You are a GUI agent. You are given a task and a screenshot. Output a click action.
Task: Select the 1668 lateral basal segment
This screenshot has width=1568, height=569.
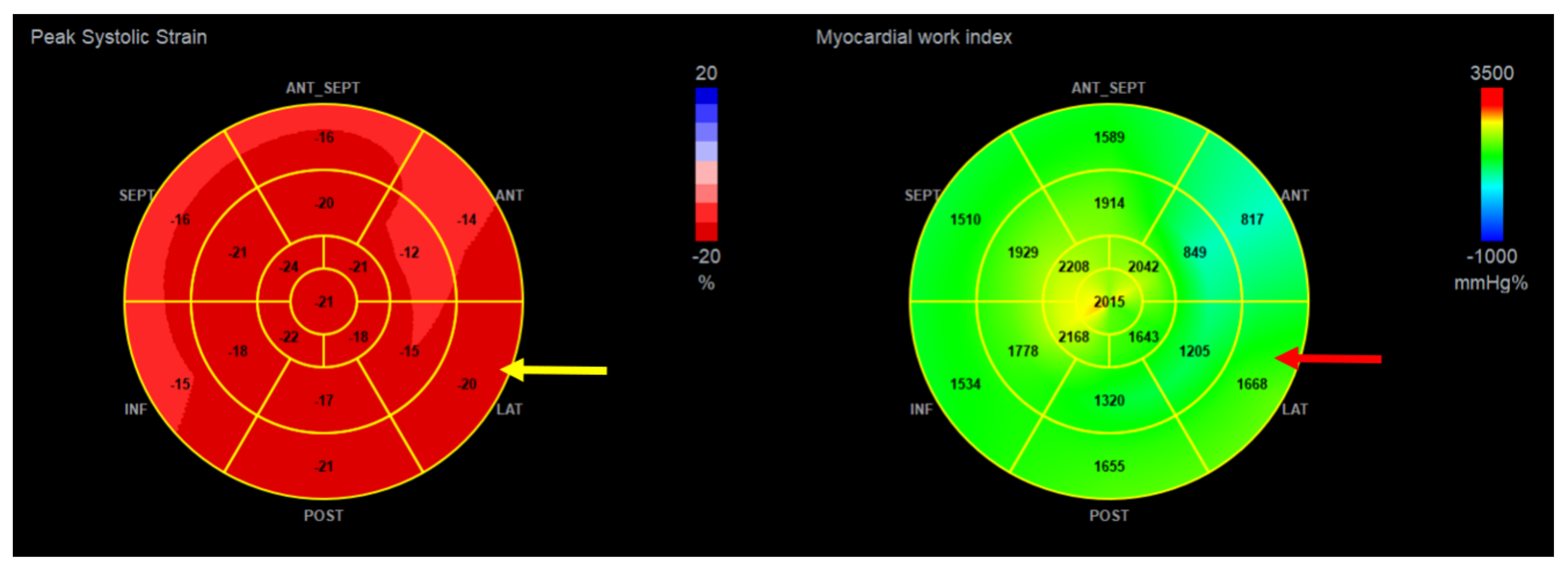click(1252, 384)
